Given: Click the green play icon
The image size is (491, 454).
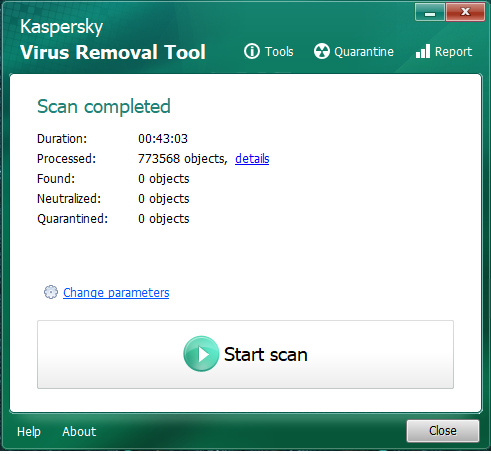Looking at the screenshot, I should 201,354.
